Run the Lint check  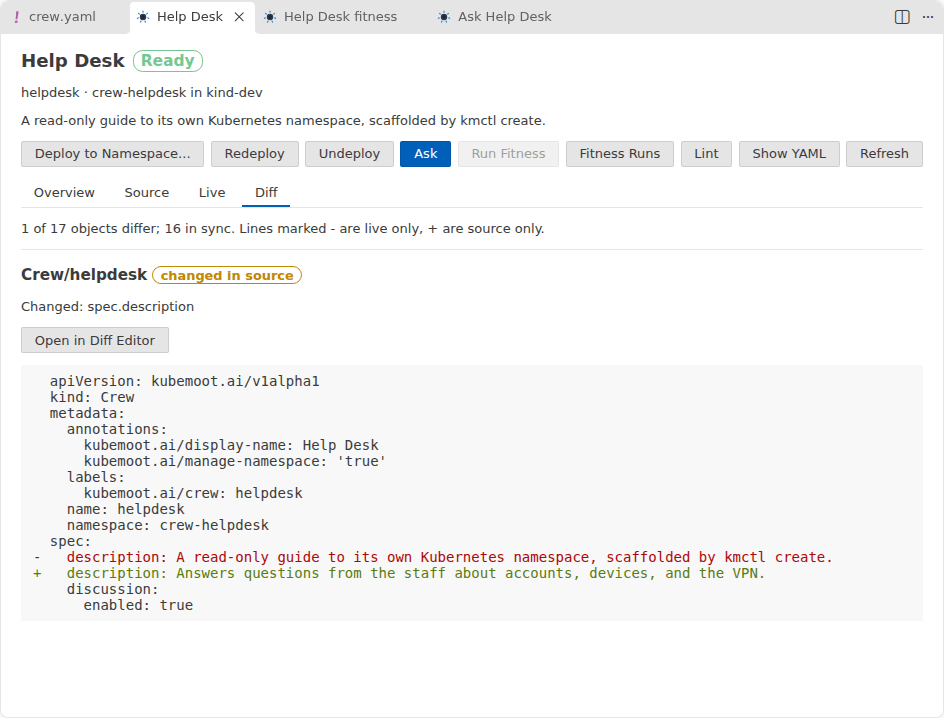(706, 154)
